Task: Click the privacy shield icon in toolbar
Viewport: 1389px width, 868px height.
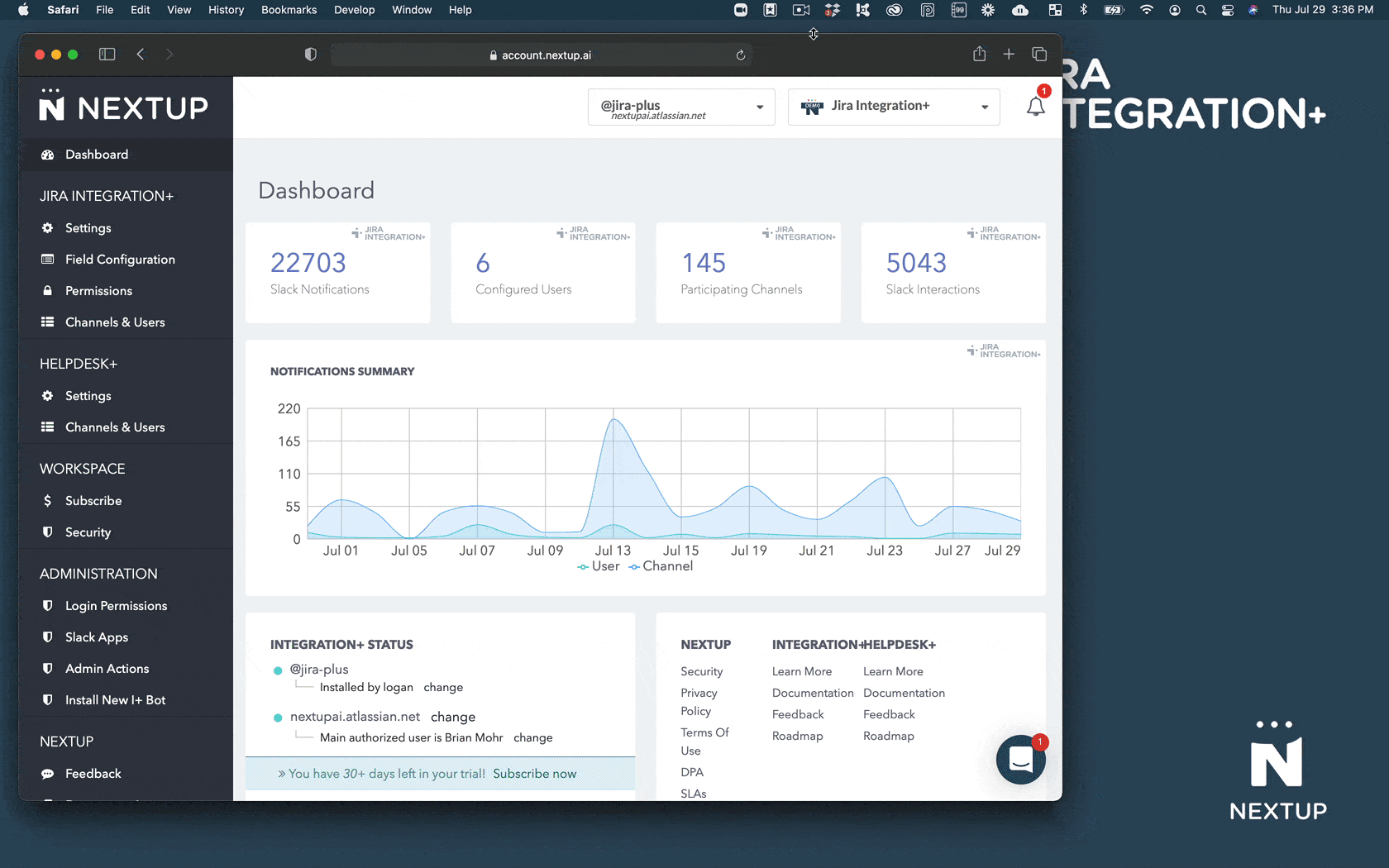Action: (311, 55)
